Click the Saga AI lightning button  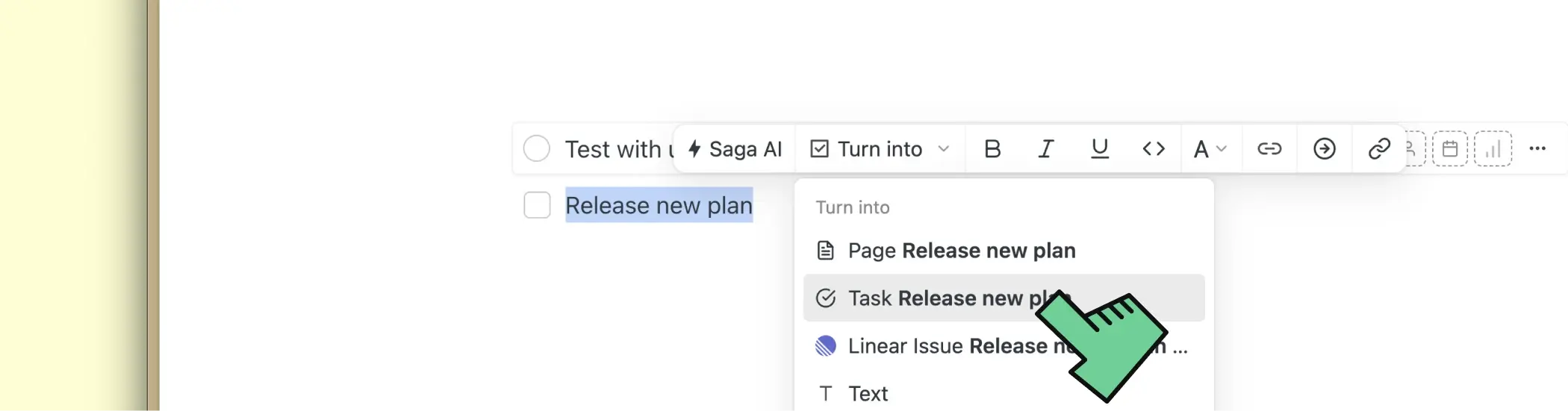tap(735, 149)
